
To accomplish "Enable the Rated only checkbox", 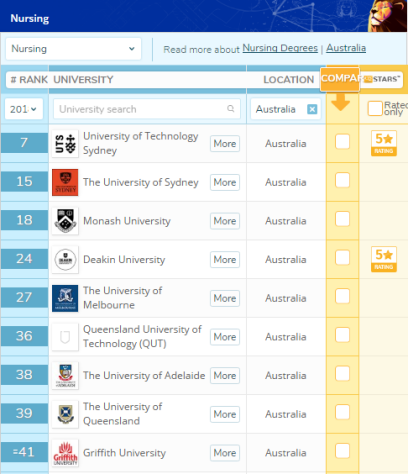I will pyautogui.click(x=375, y=109).
